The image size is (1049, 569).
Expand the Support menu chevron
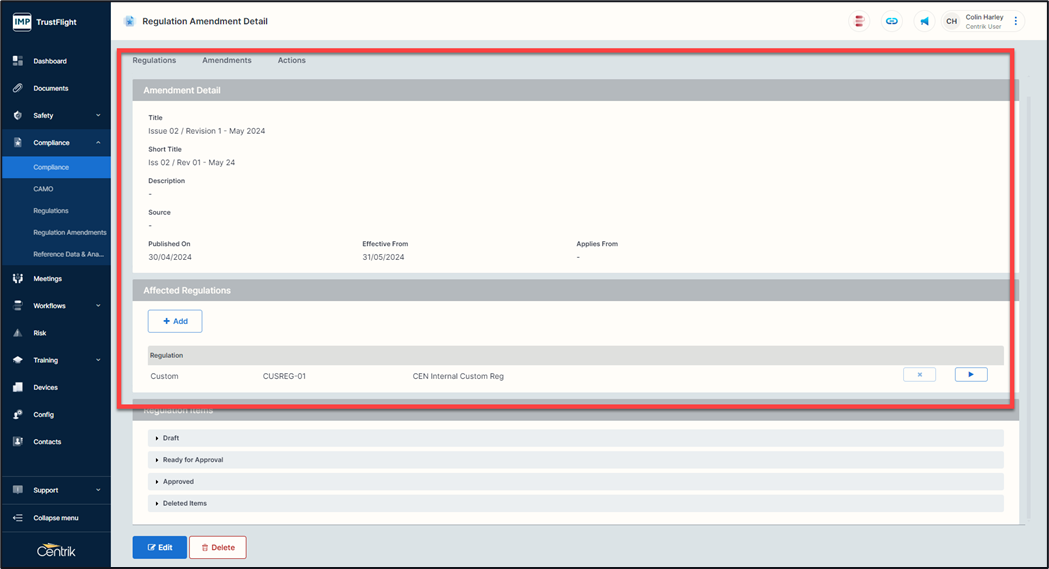98,490
